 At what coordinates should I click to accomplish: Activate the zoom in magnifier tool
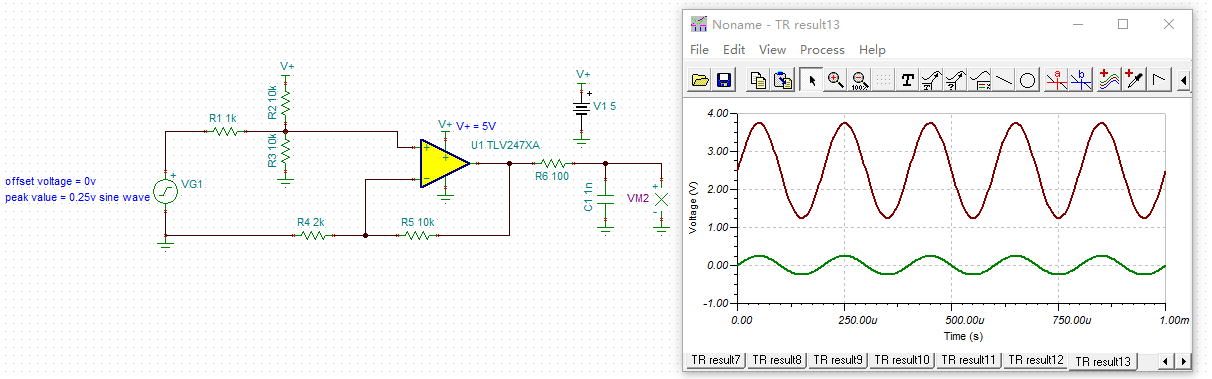tap(835, 80)
